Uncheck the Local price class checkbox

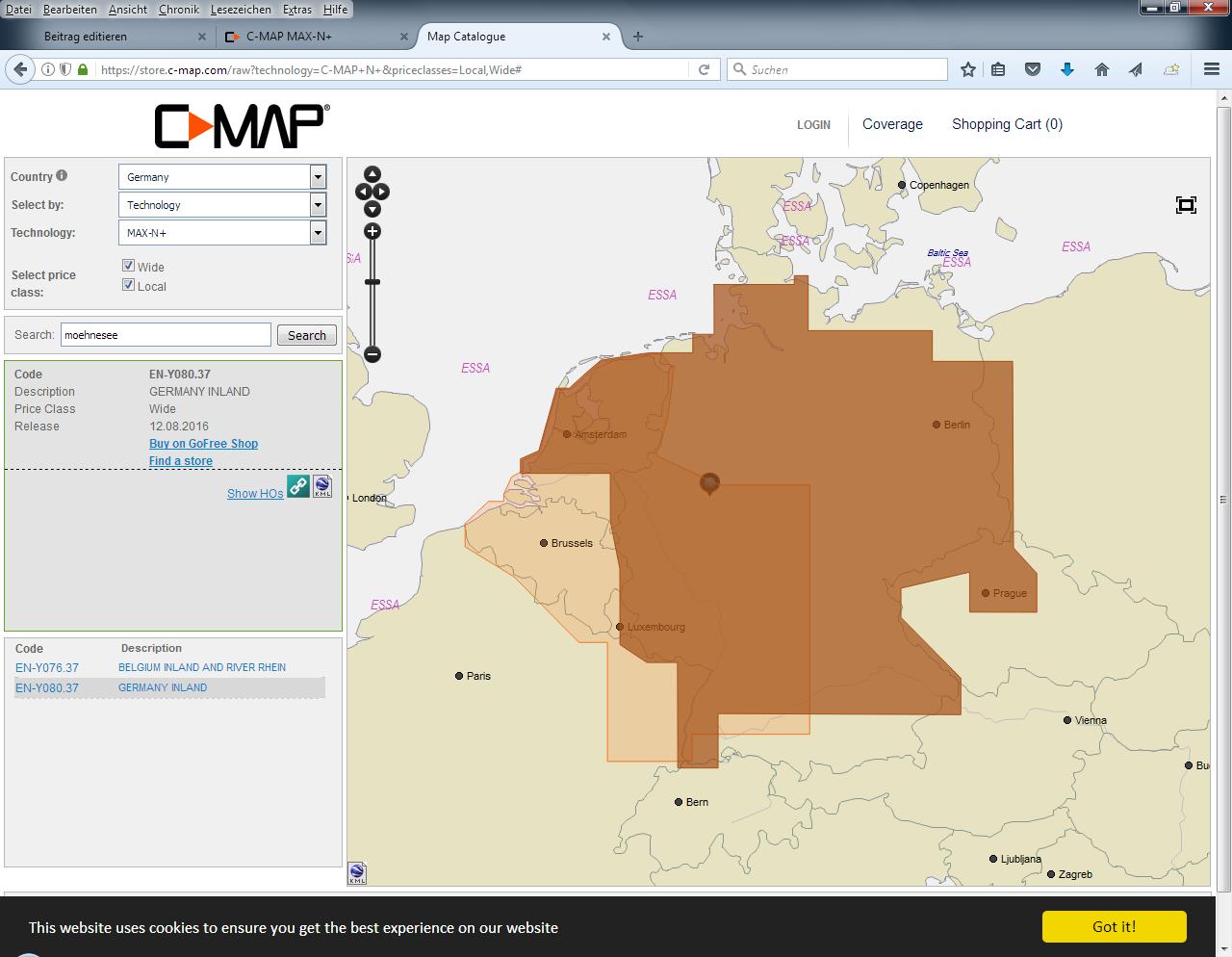click(128, 285)
